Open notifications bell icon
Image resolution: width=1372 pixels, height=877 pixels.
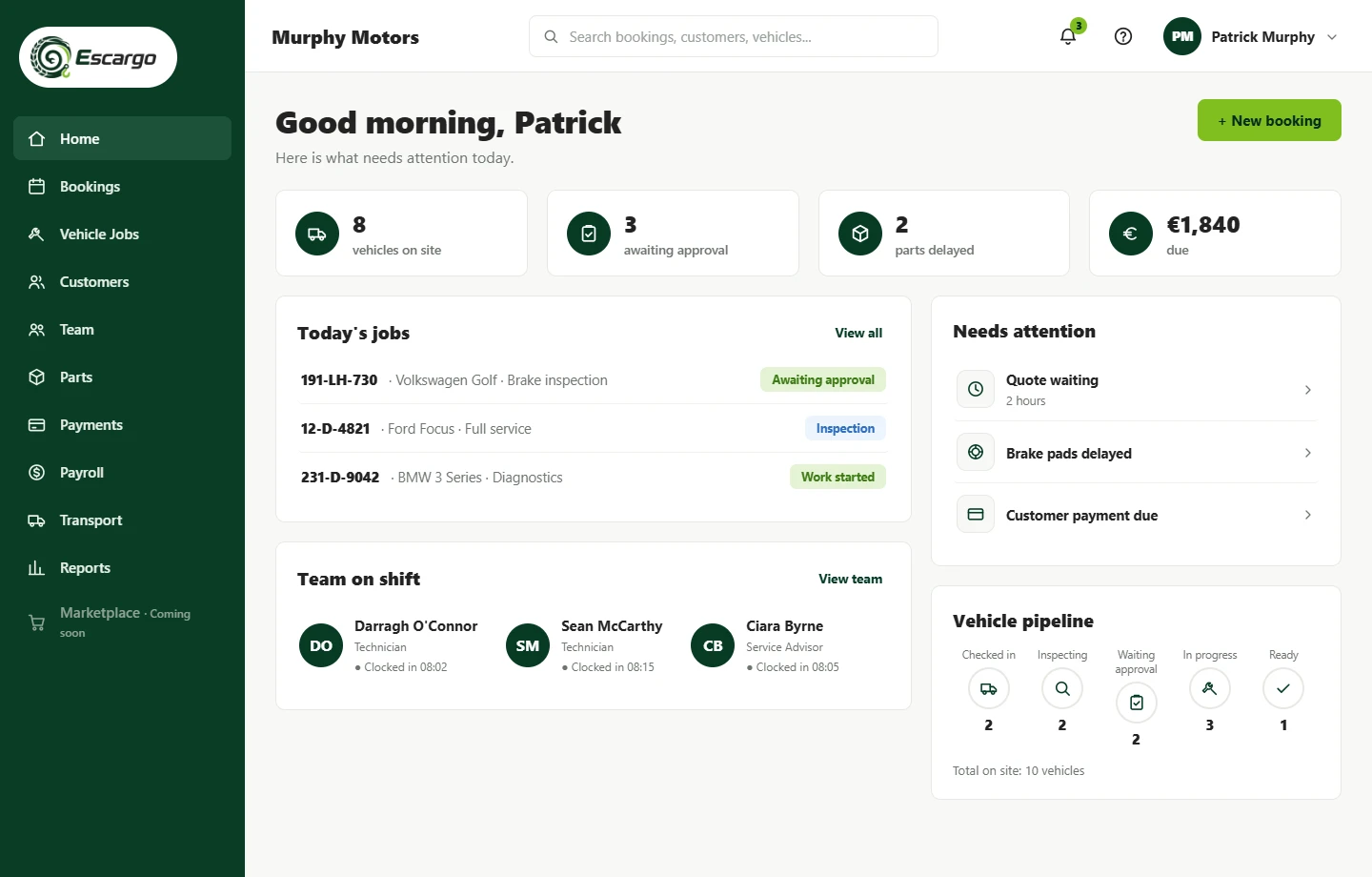click(1068, 36)
